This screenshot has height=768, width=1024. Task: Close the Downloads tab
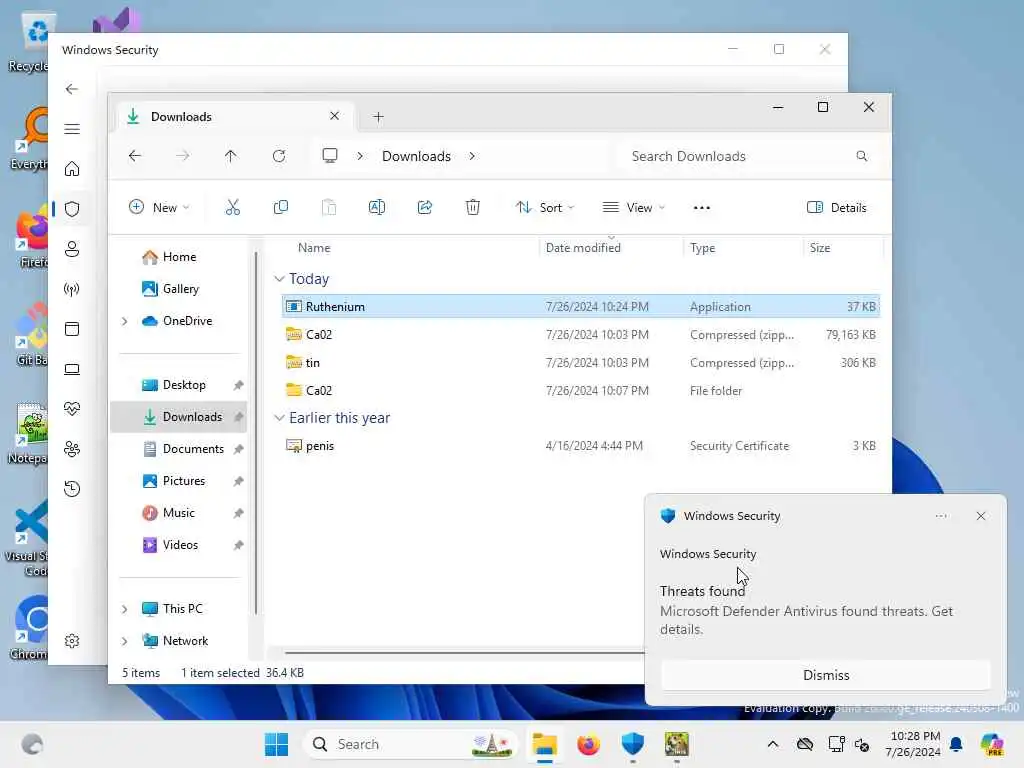pos(334,116)
